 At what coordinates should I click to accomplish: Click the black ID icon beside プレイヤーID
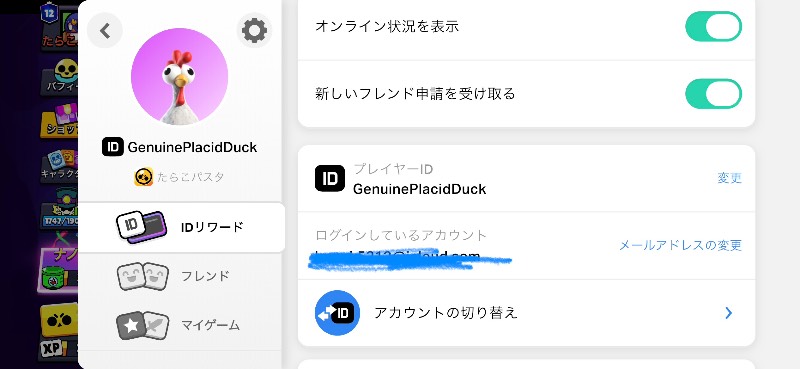pyautogui.click(x=330, y=178)
